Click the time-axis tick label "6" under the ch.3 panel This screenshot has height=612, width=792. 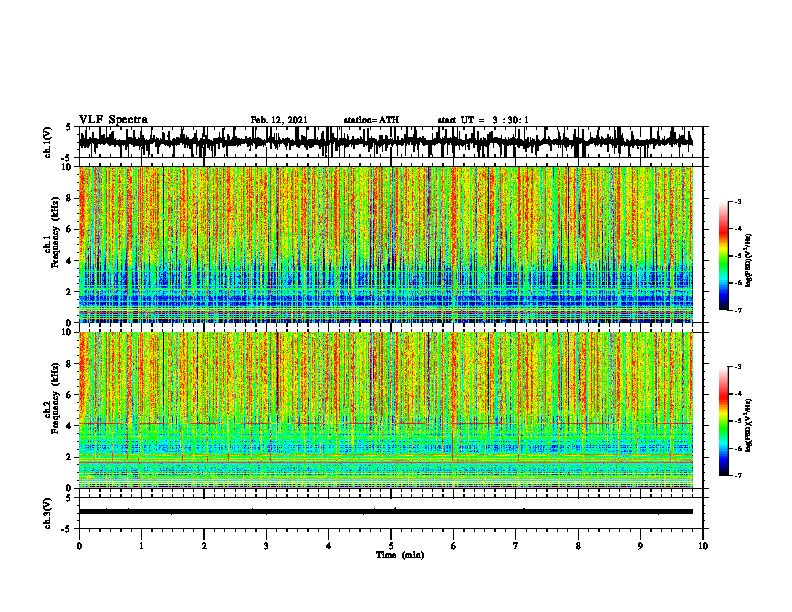point(454,546)
